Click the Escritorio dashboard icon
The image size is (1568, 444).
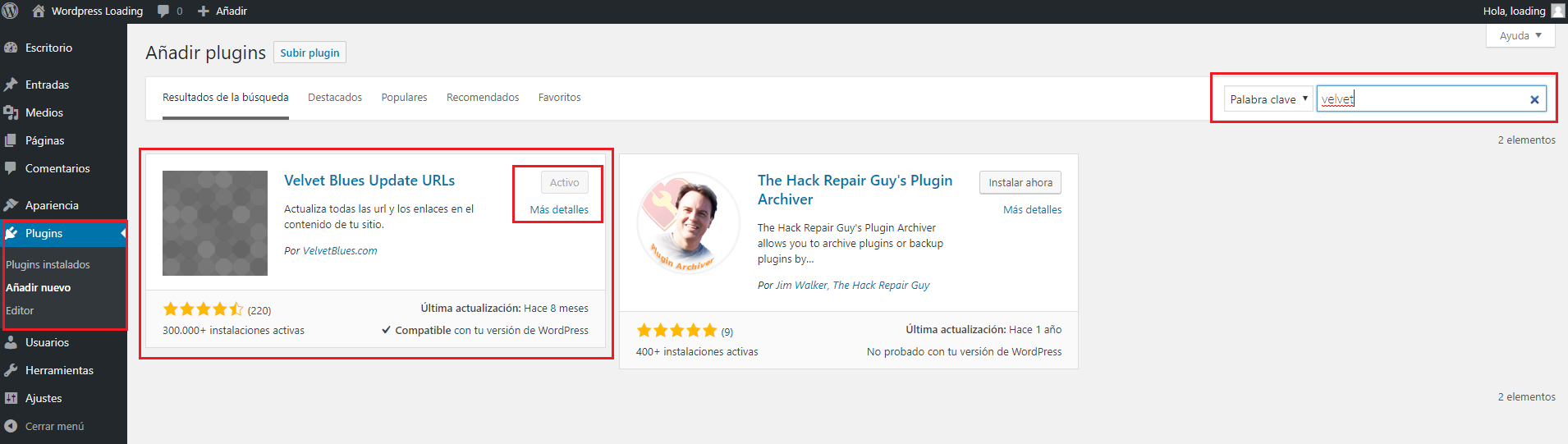coord(11,48)
